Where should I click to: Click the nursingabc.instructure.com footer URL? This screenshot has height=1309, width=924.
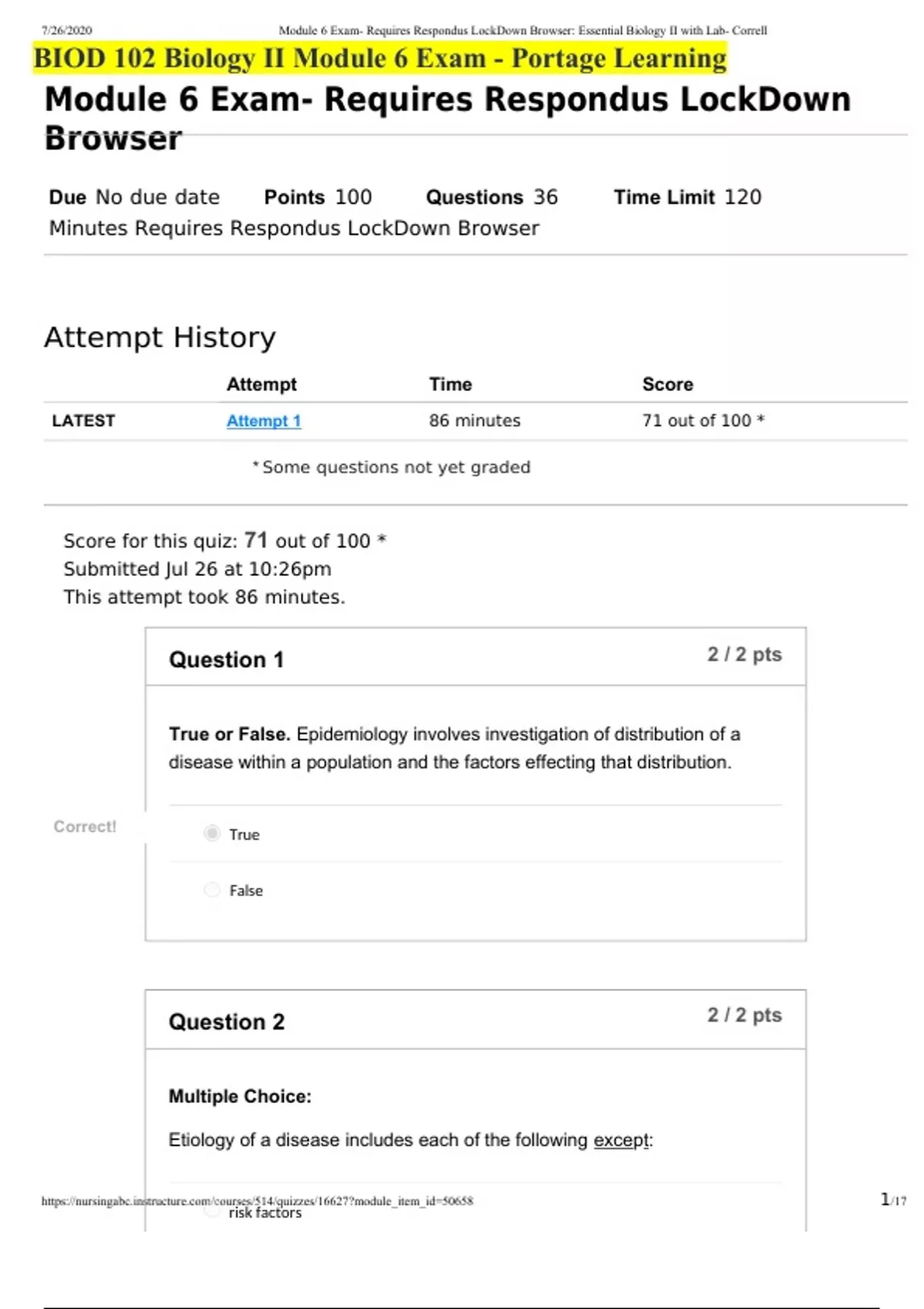tap(257, 1200)
